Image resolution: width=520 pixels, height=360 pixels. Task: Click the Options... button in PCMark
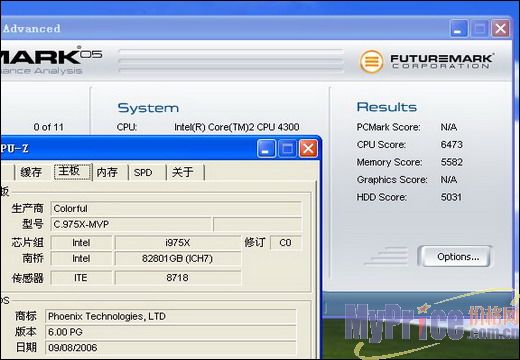[x=455, y=256]
